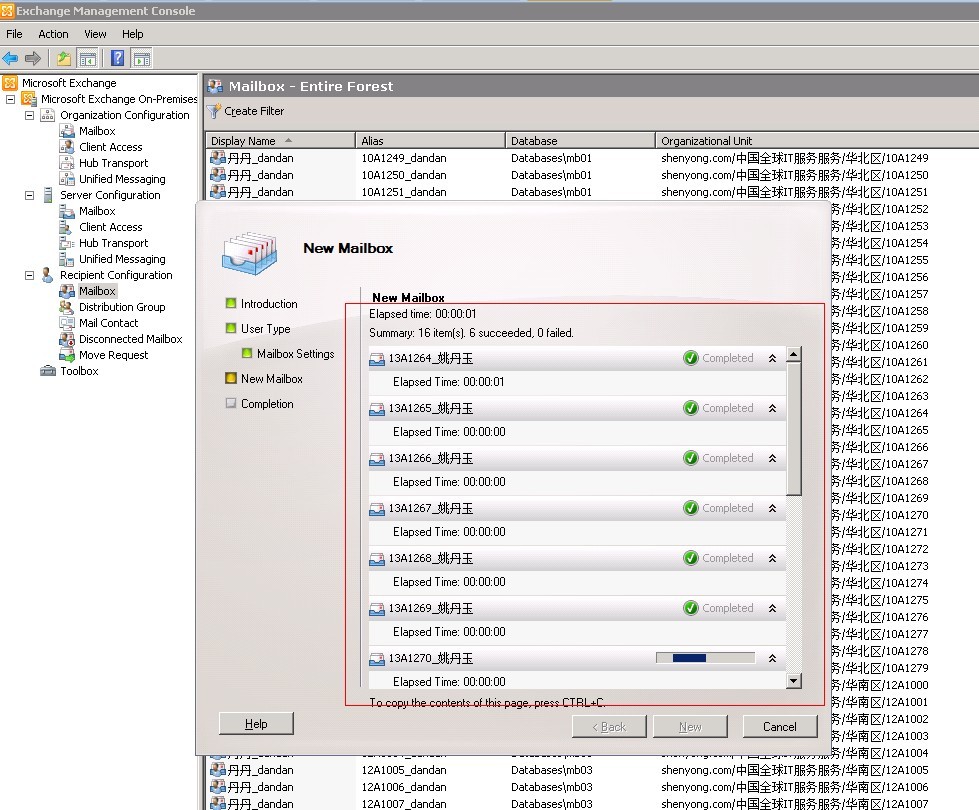Image resolution: width=979 pixels, height=810 pixels.
Task: Click the results list scrollbar thumb
Action: pyautogui.click(x=794, y=429)
